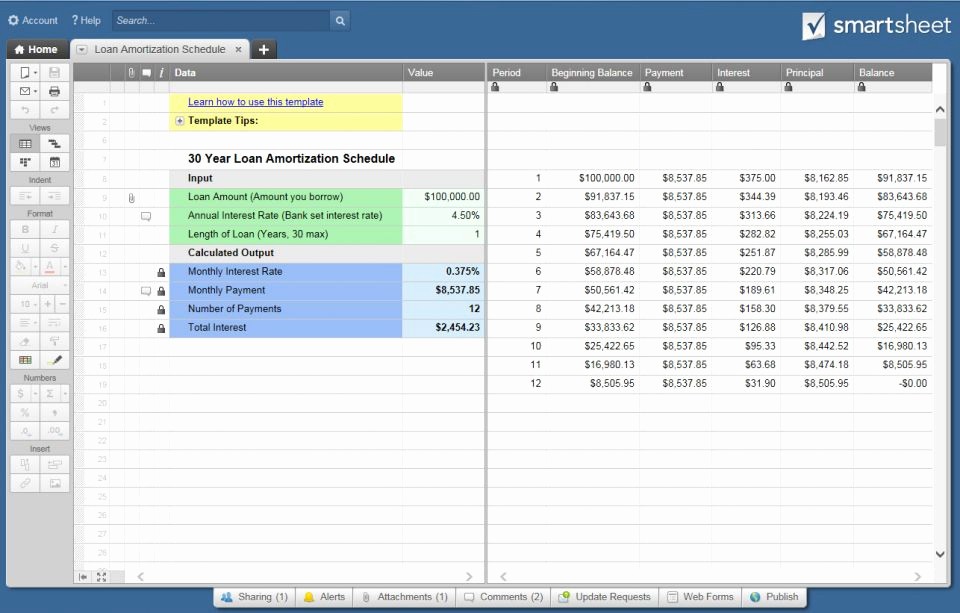Click the Publish button
Image resolution: width=960 pixels, height=613 pixels.
click(774, 597)
